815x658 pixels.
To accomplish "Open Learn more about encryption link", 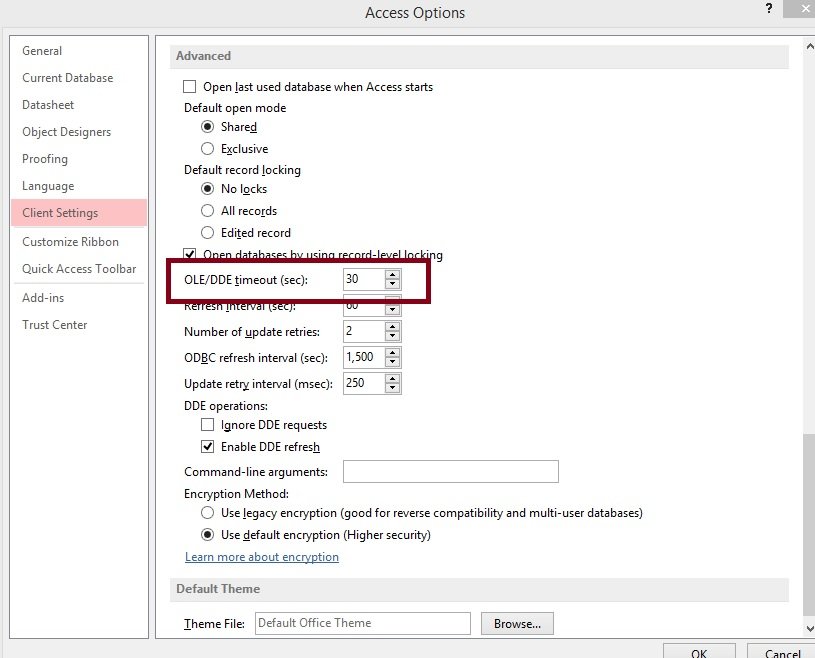I will pyautogui.click(x=262, y=557).
